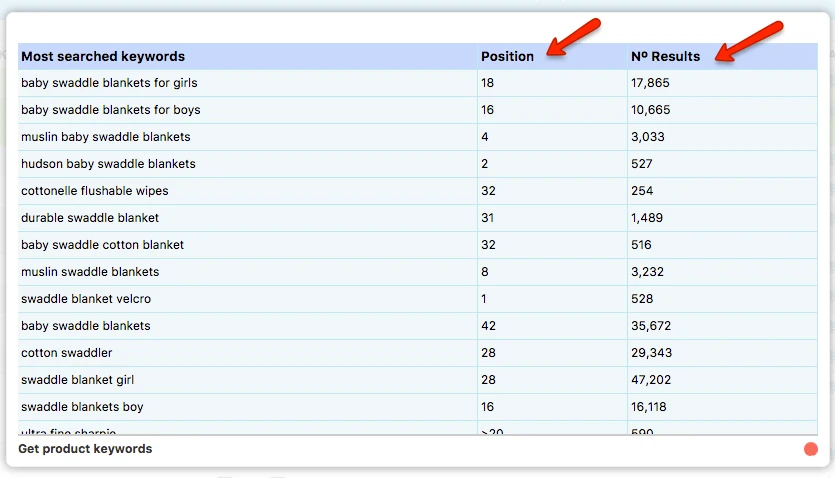
Task: Click position 1 in swaddle blanket velcro row
Action: tap(484, 299)
